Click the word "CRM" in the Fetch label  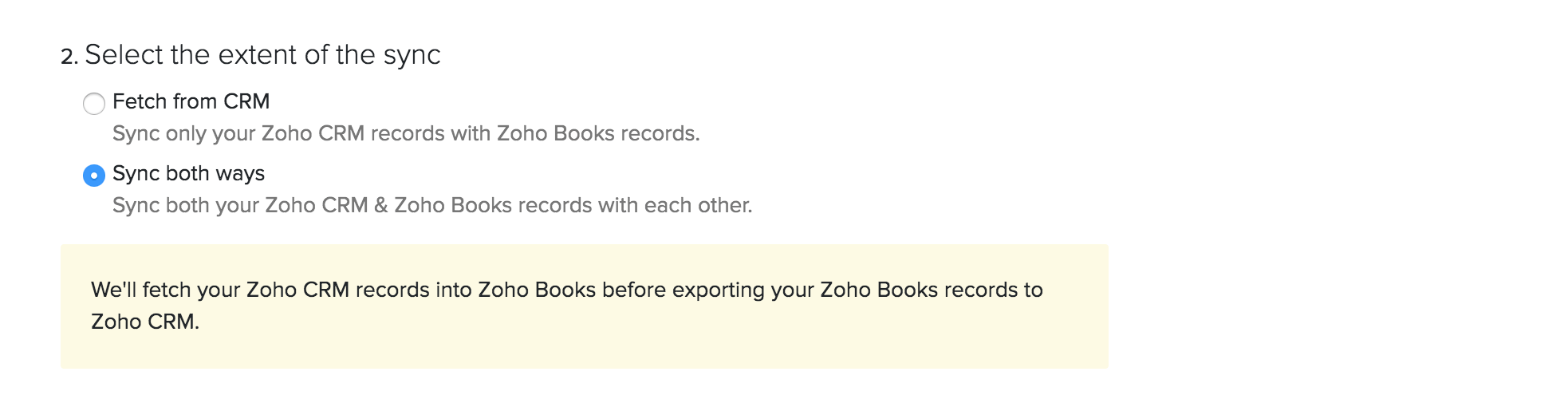246,102
